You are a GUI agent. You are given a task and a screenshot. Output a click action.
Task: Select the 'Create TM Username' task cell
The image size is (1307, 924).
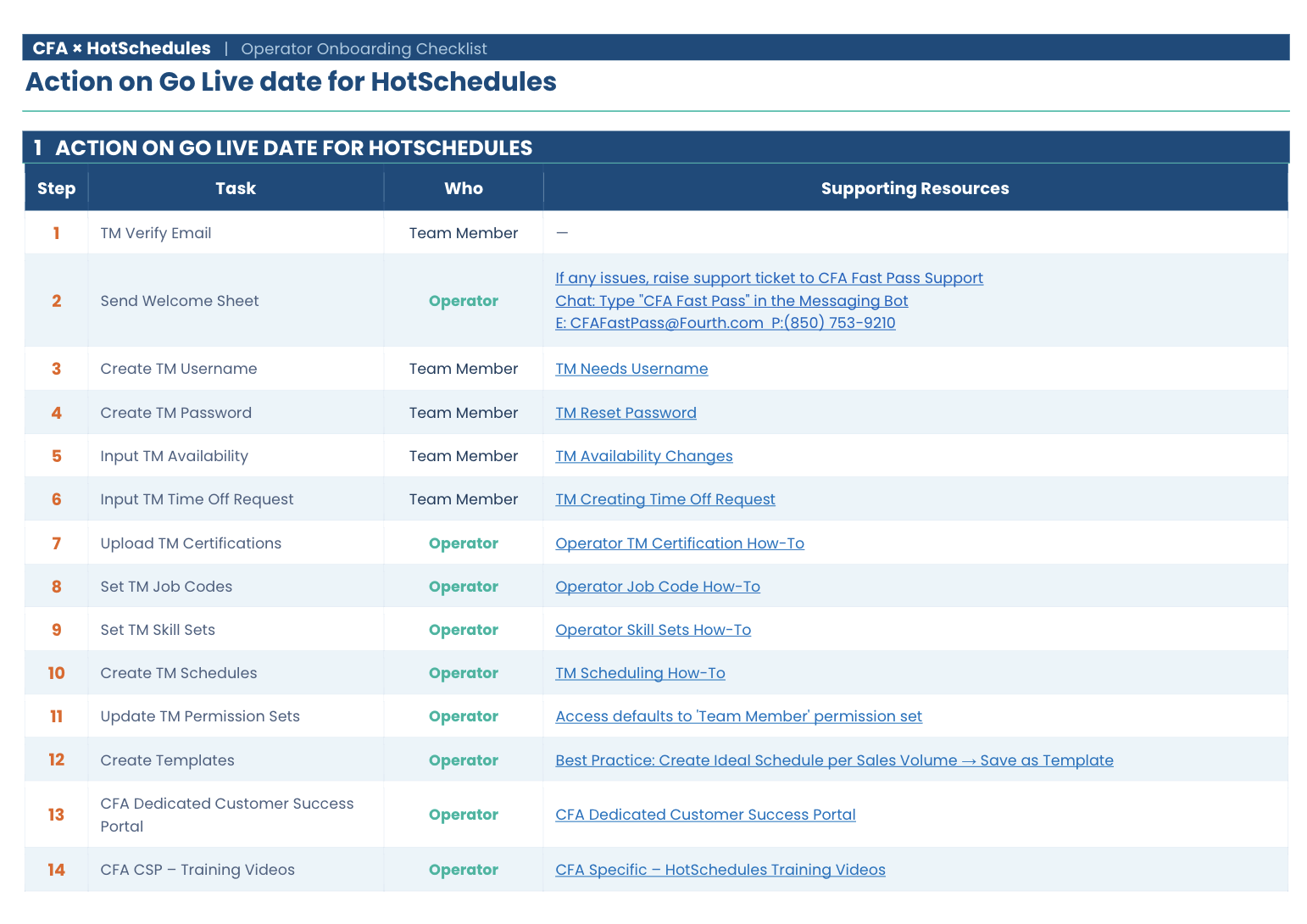point(236,369)
